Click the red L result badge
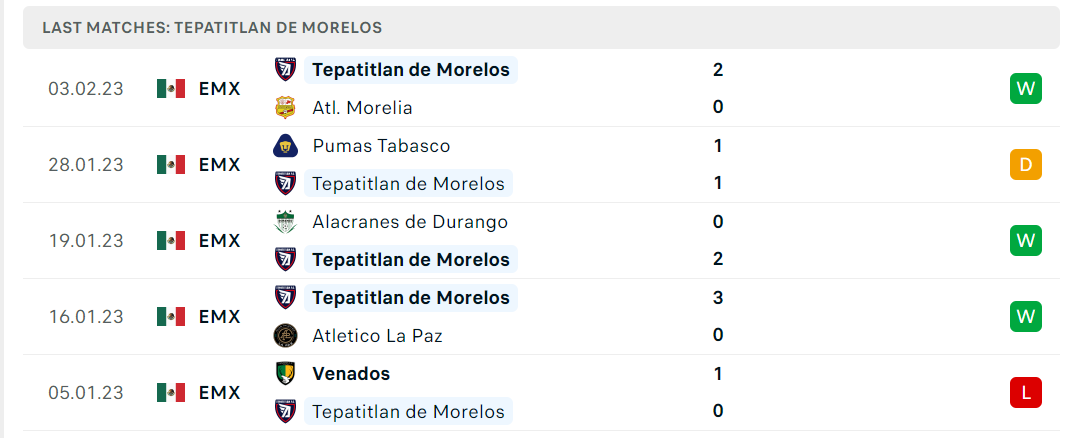1077x438 pixels. coord(1025,393)
